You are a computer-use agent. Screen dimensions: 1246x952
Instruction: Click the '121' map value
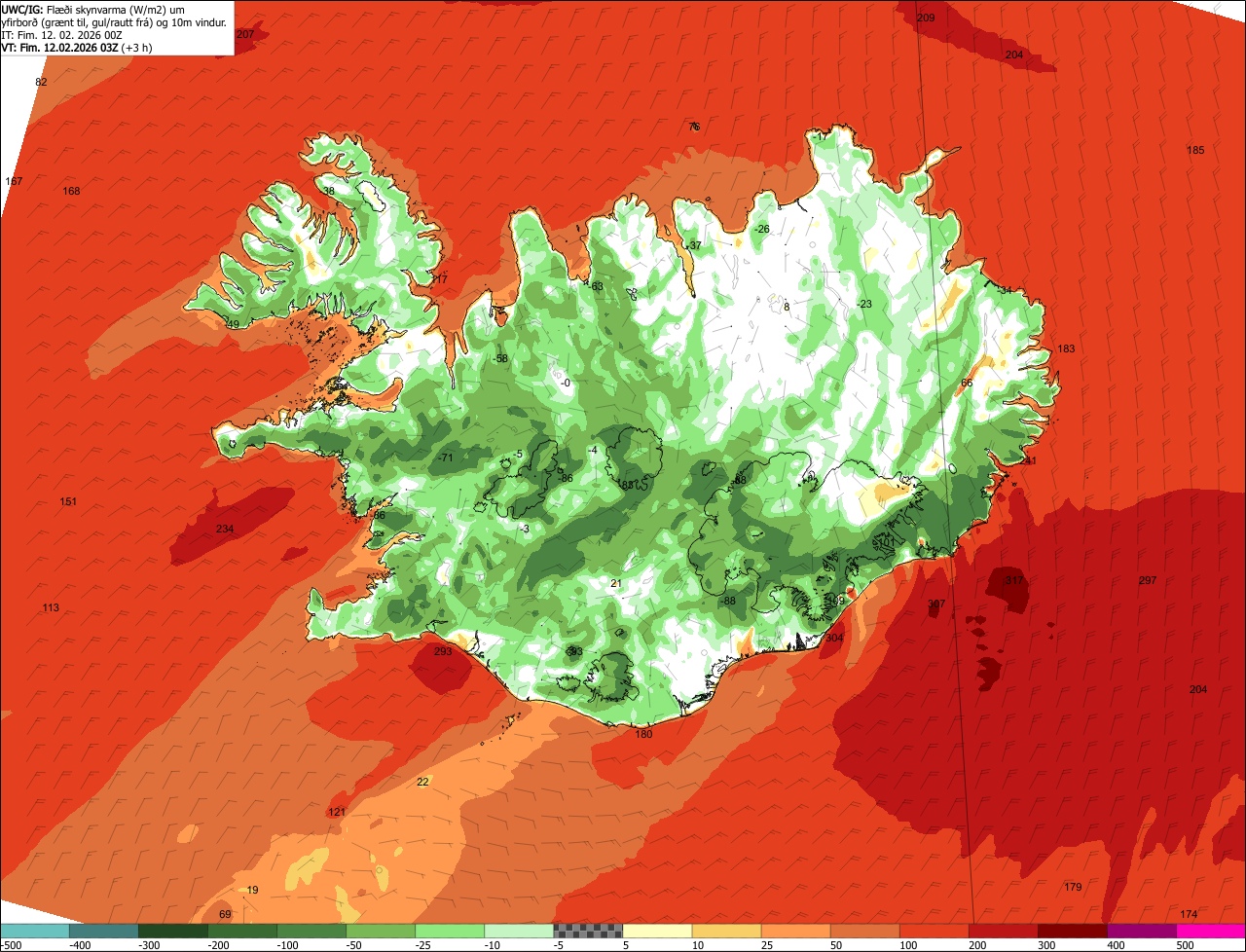coord(337,812)
